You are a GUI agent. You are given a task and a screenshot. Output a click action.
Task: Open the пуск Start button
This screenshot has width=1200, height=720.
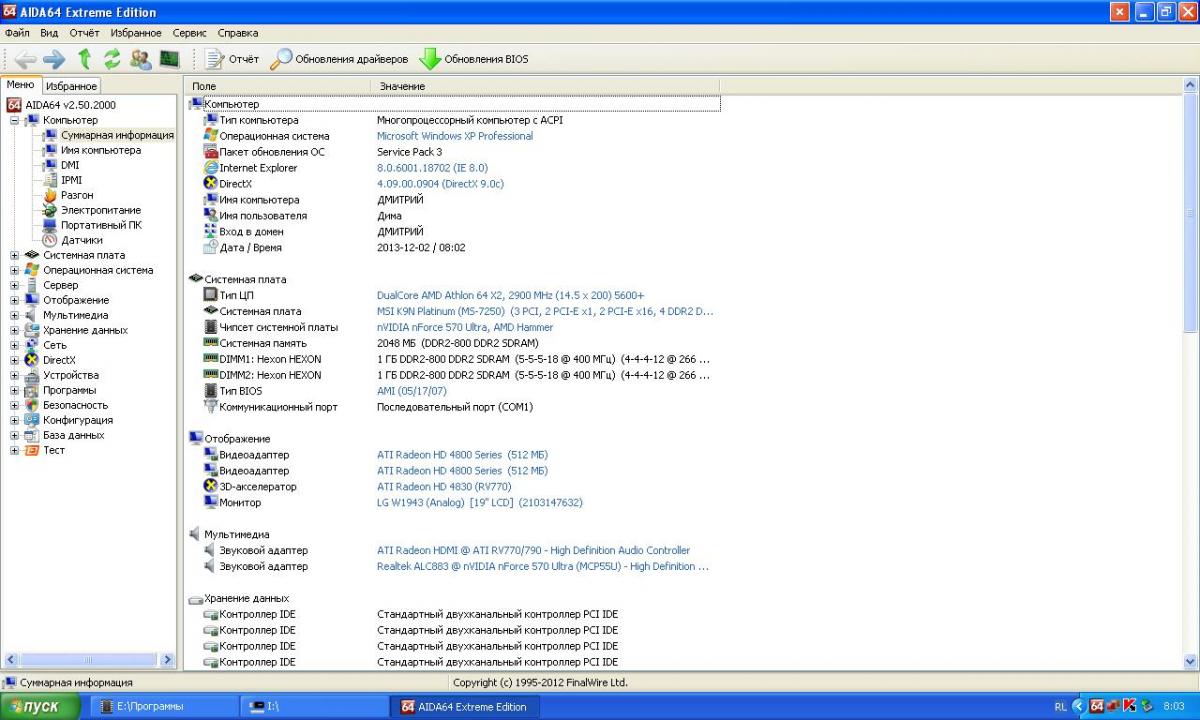(41, 707)
